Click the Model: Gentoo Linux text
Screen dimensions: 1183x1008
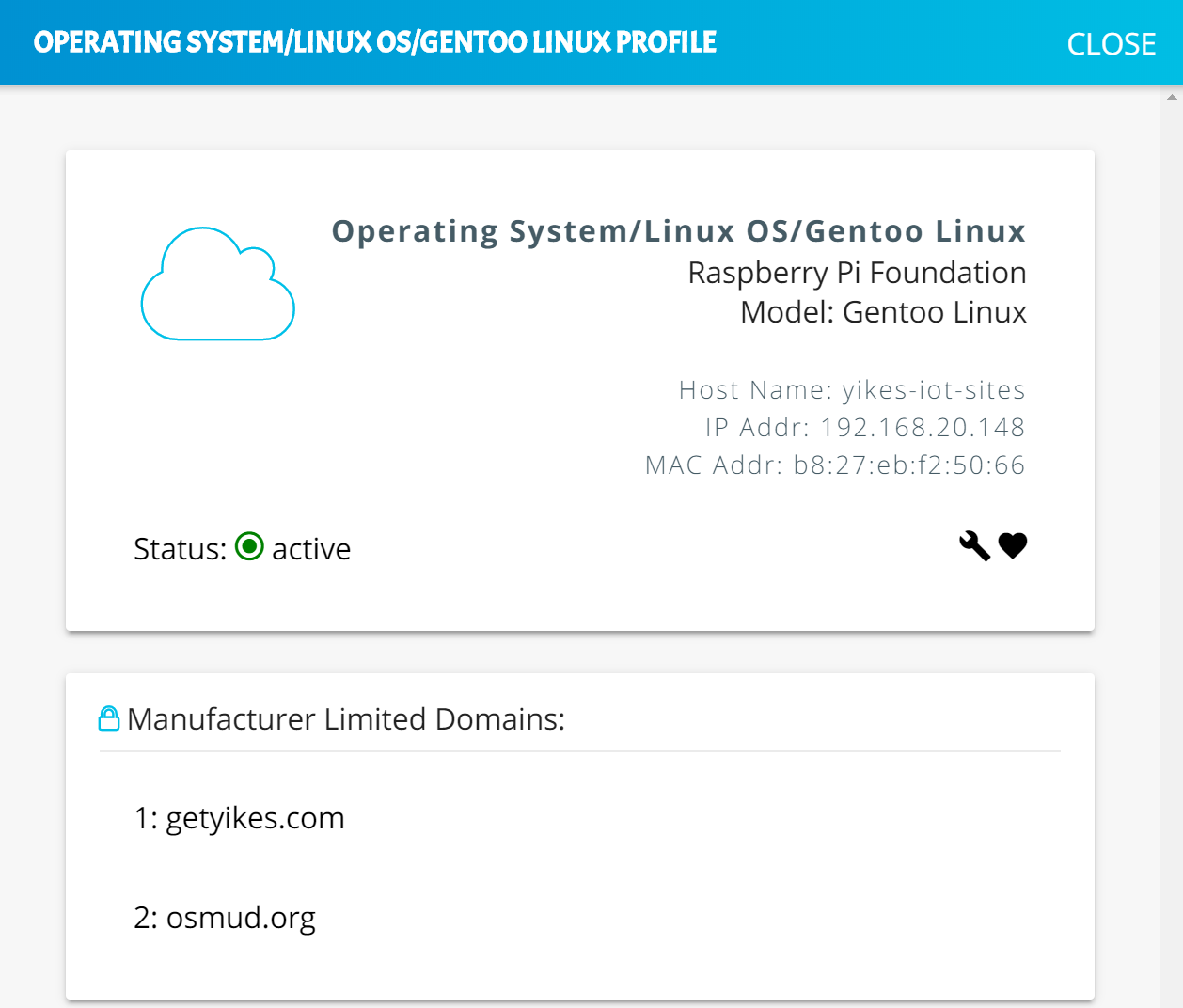pos(883,312)
